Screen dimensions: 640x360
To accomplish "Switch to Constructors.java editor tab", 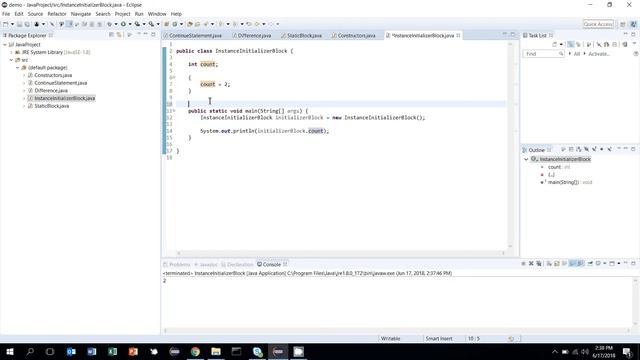I will pyautogui.click(x=353, y=36).
